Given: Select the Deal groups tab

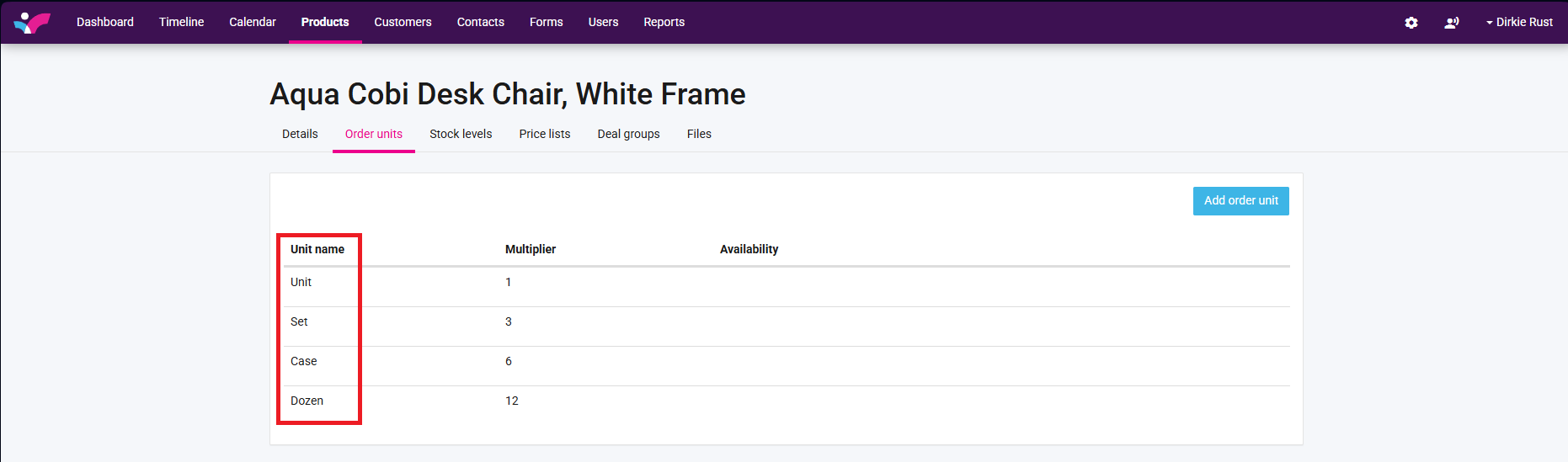Looking at the screenshot, I should (628, 135).
